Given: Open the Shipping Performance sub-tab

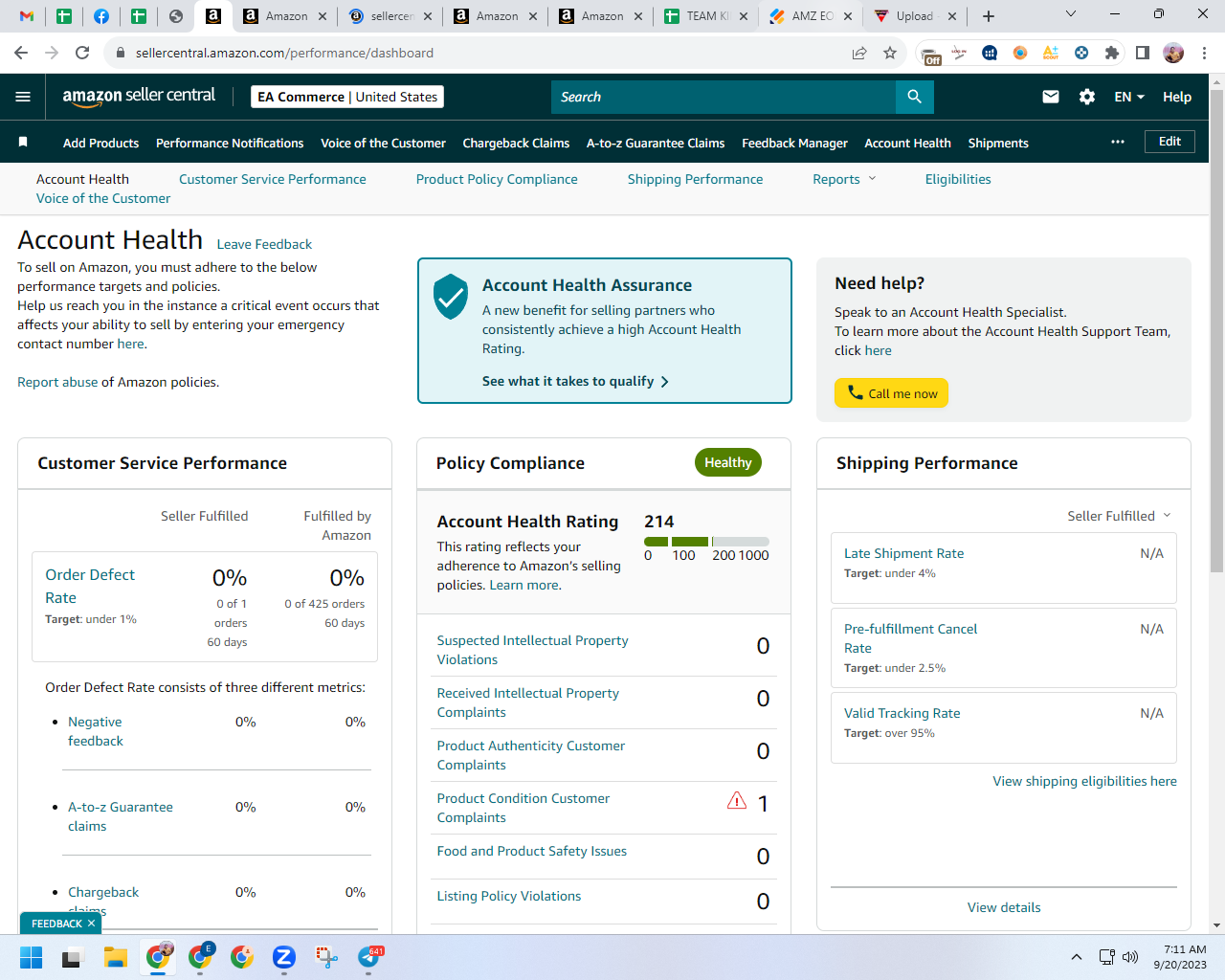Looking at the screenshot, I should [696, 179].
